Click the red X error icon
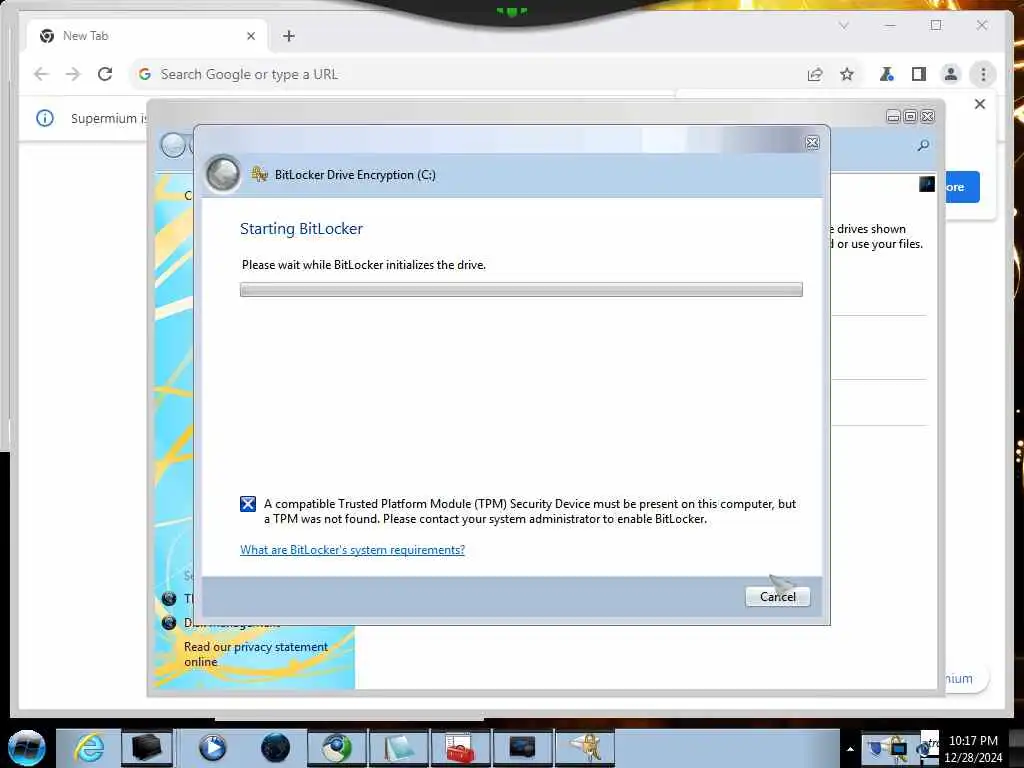Screen dimensions: 1024x768 pos(248,504)
